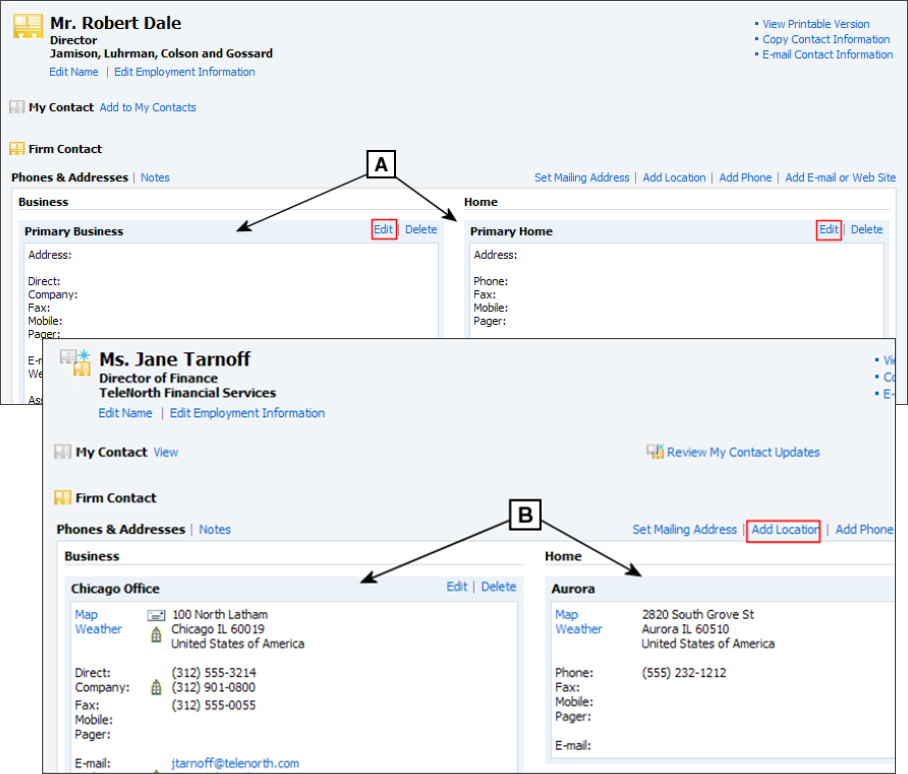Viewport: 908px width, 774px height.
Task: Delete the Primary Home location
Action: (x=867, y=229)
